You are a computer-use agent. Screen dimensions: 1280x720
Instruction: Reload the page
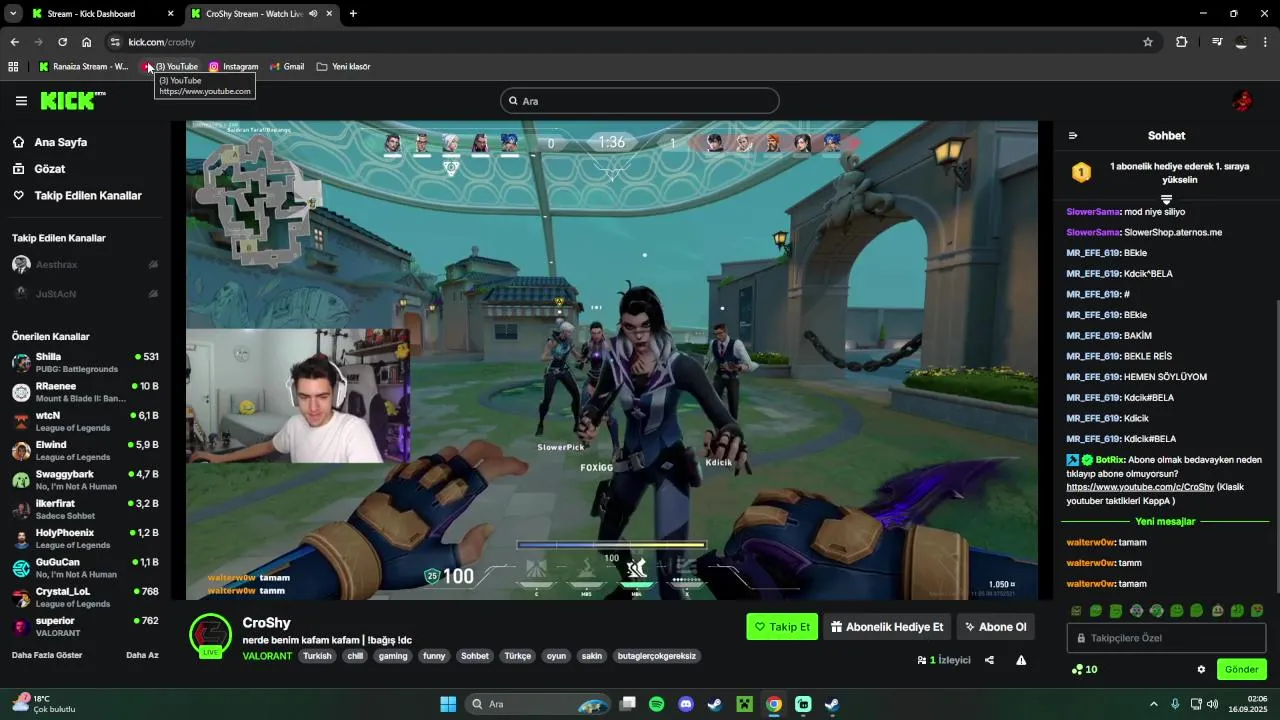tap(62, 42)
